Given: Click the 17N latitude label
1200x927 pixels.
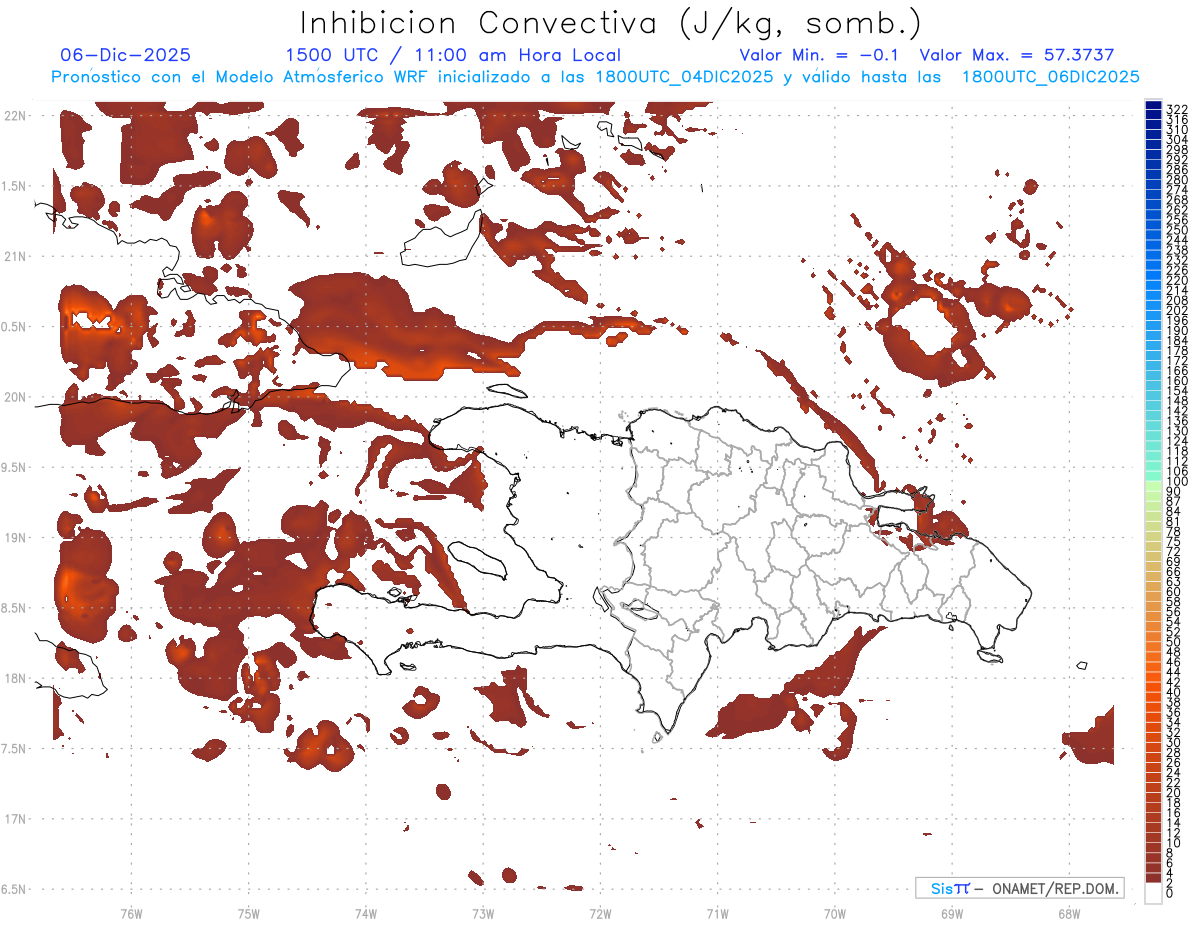Looking at the screenshot, I should point(15,819).
